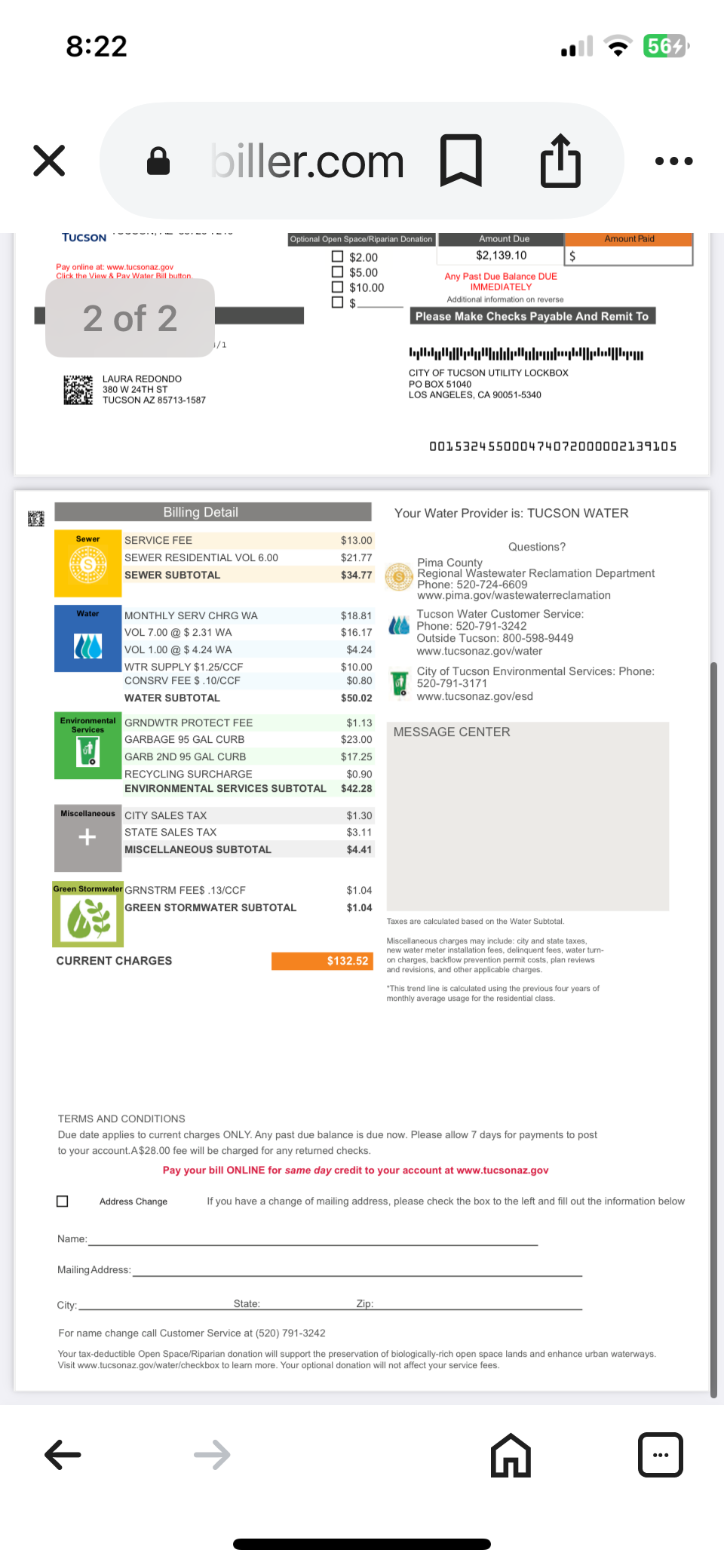
Task: Go forward with the right arrow
Action: pyautogui.click(x=212, y=1454)
